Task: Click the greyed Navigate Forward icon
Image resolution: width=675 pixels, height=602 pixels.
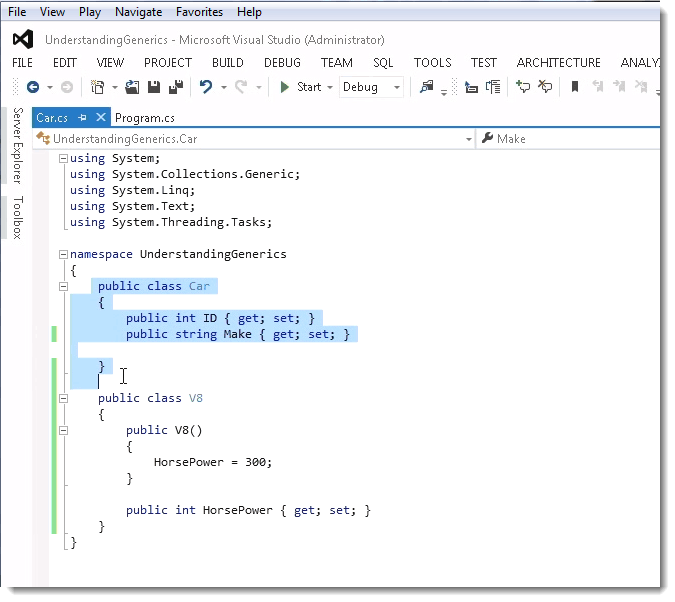Action: (67, 87)
